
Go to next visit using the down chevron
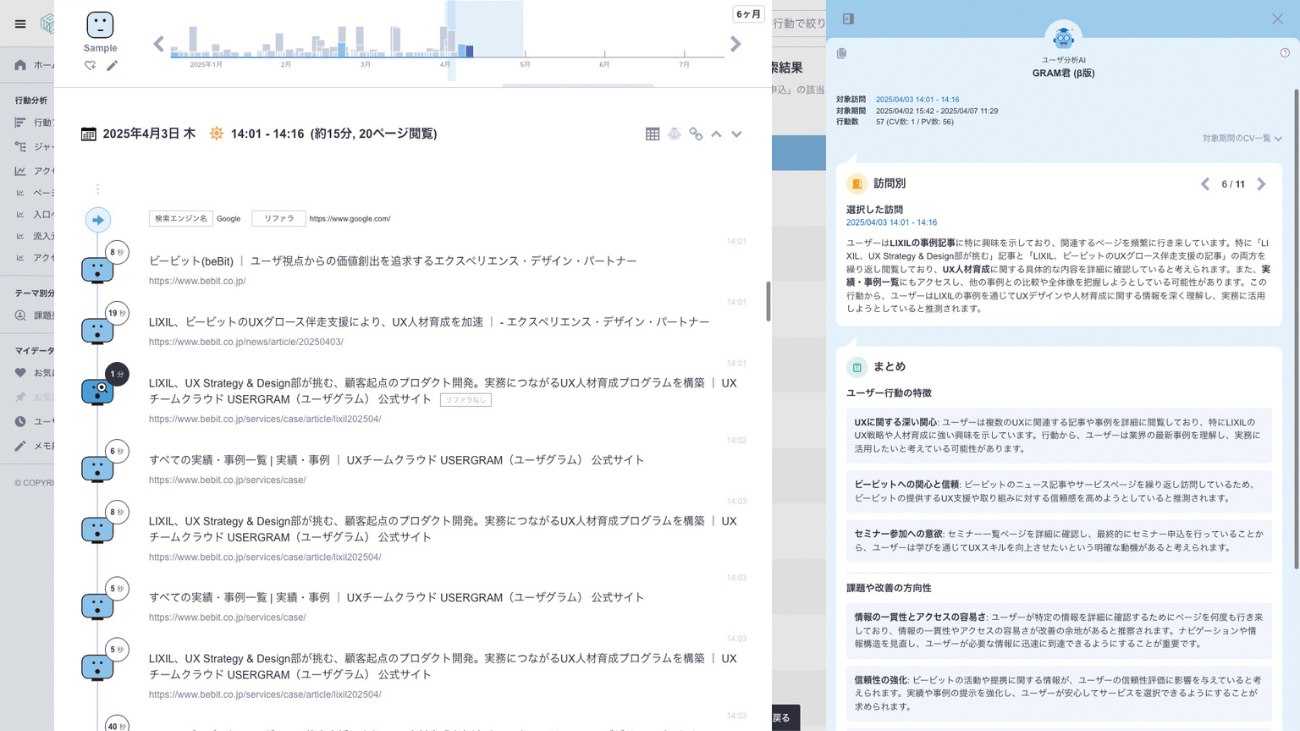pyautogui.click(x=737, y=134)
